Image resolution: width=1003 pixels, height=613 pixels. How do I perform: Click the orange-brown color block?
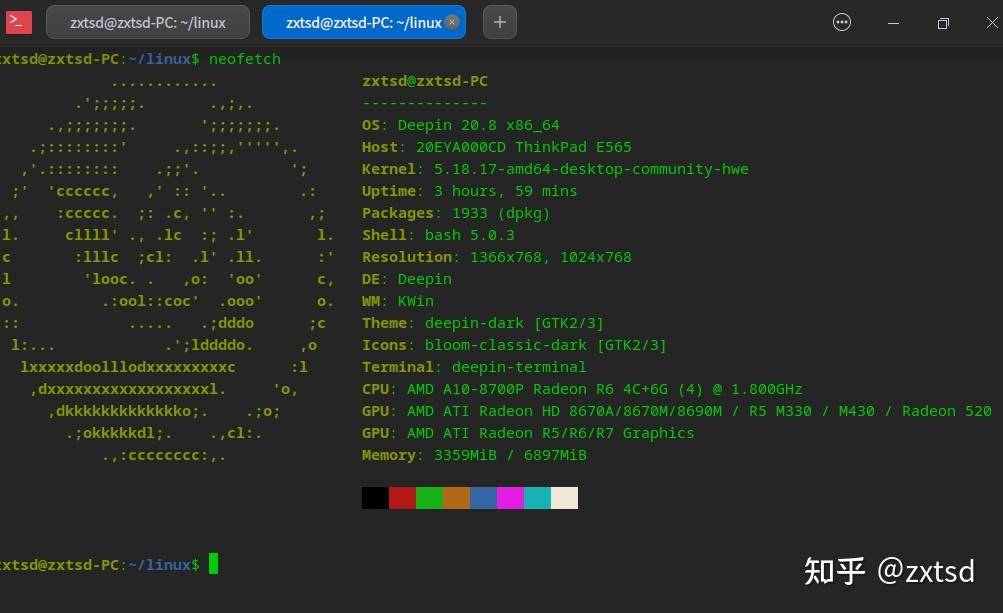[x=456, y=498]
